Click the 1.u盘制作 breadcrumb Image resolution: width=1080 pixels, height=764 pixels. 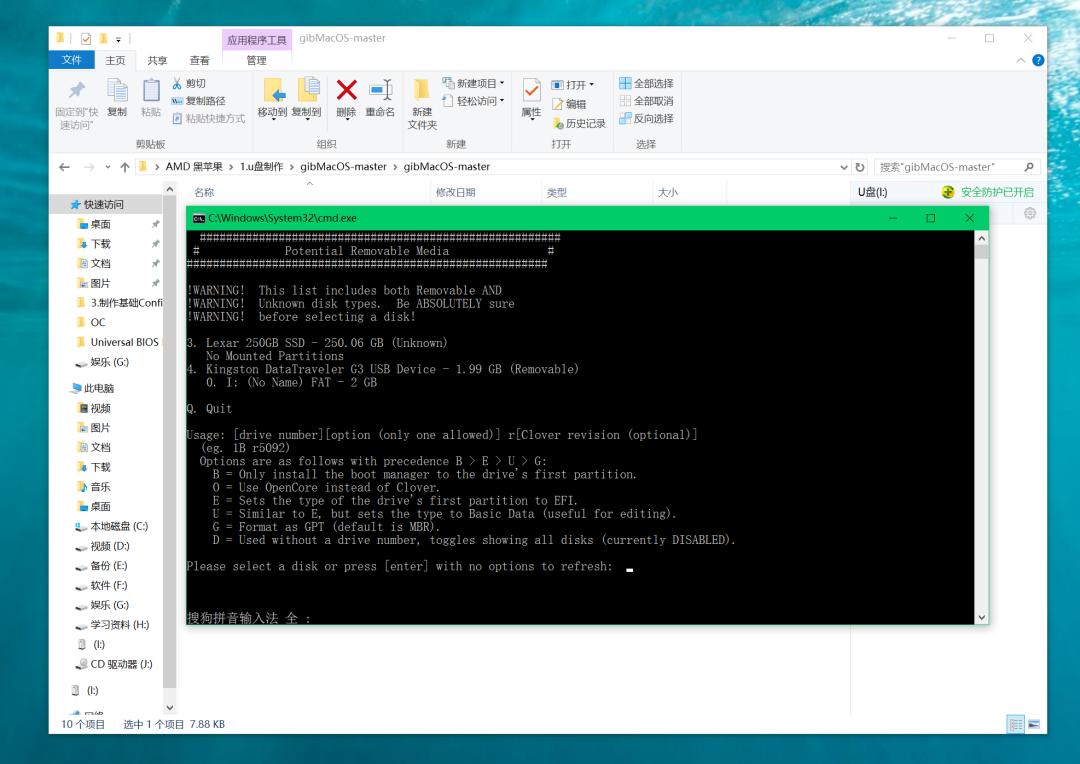pos(261,167)
